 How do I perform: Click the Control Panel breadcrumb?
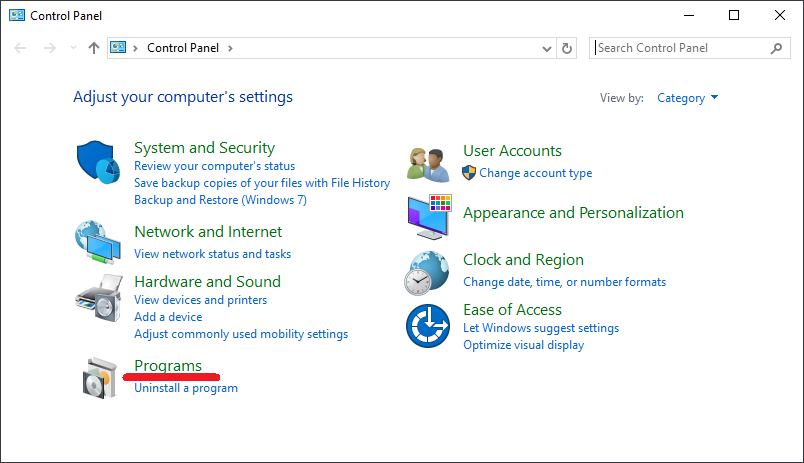pos(183,48)
